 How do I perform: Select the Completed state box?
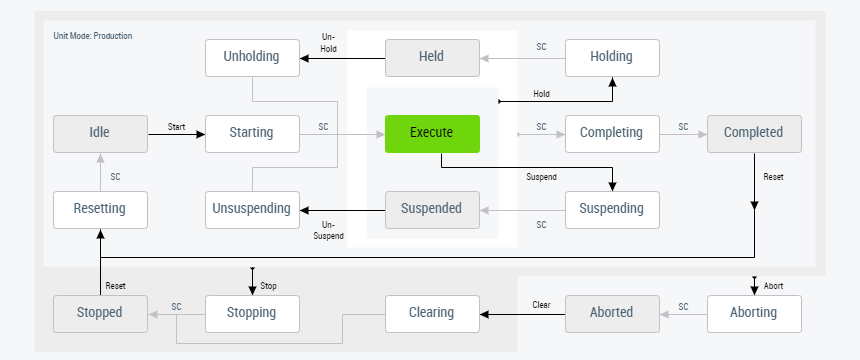(754, 134)
